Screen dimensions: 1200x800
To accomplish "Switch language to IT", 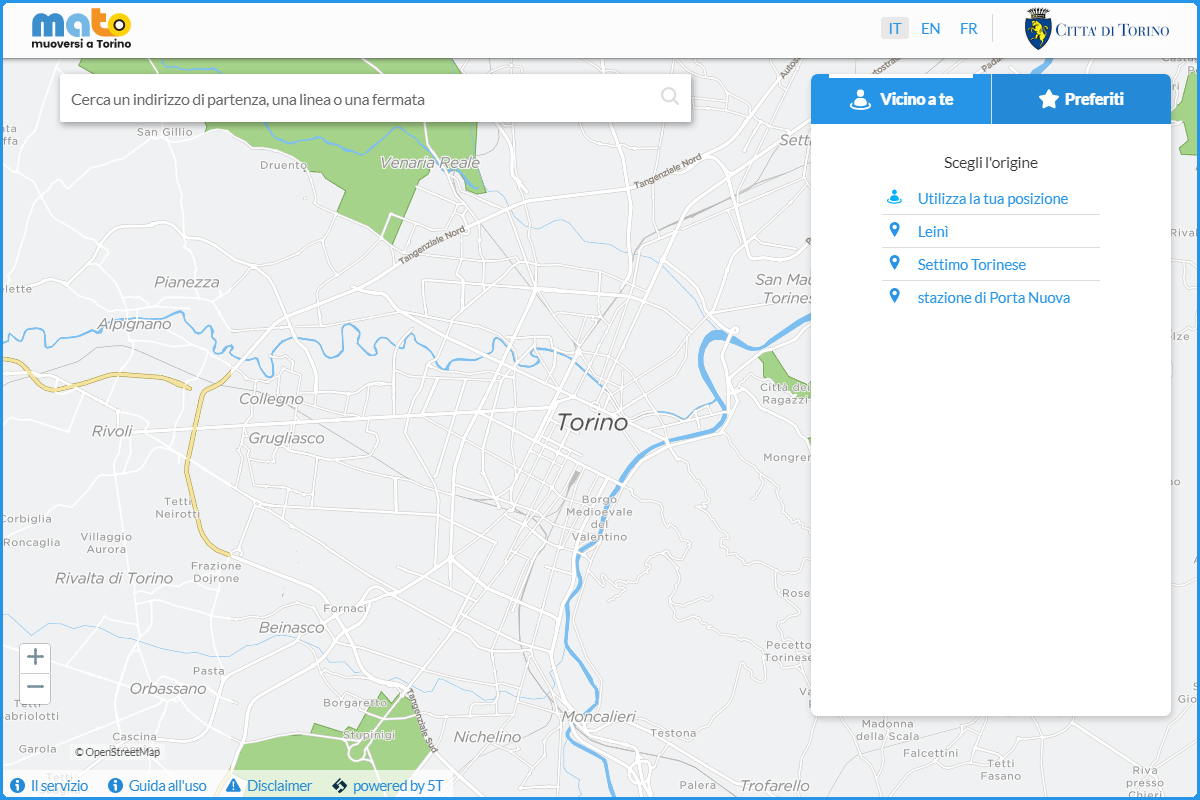I will (895, 28).
